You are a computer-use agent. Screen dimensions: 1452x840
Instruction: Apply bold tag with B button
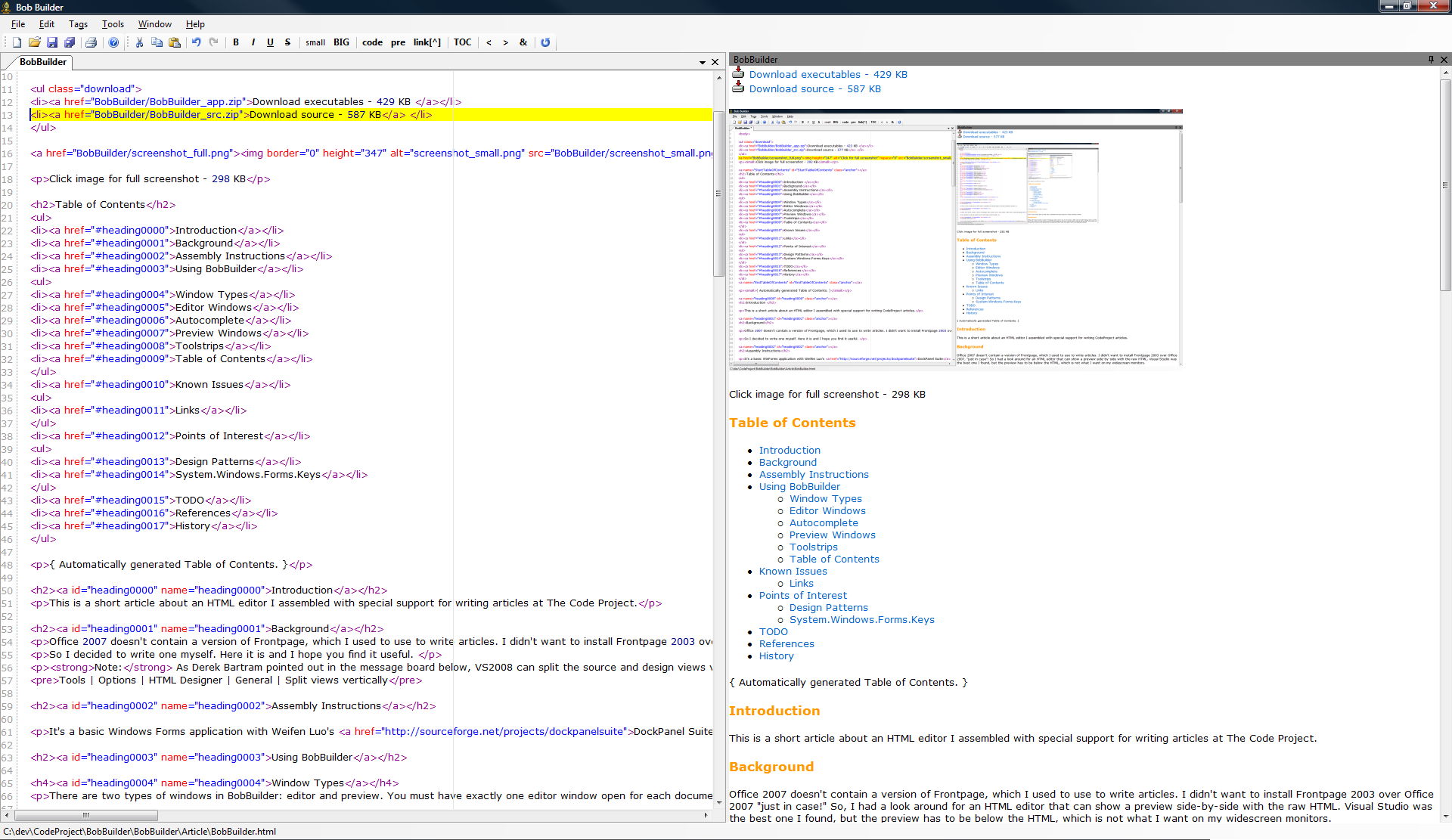point(236,42)
